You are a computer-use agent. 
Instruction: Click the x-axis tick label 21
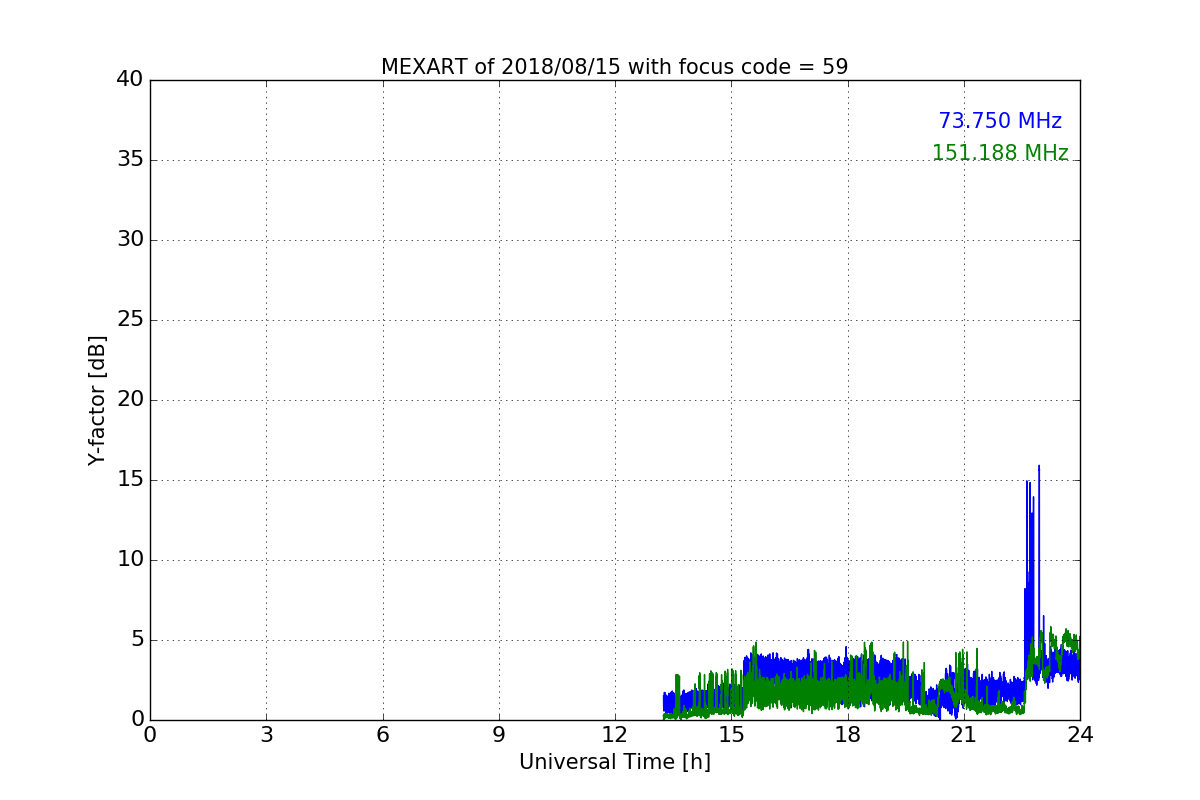pyautogui.click(x=964, y=735)
